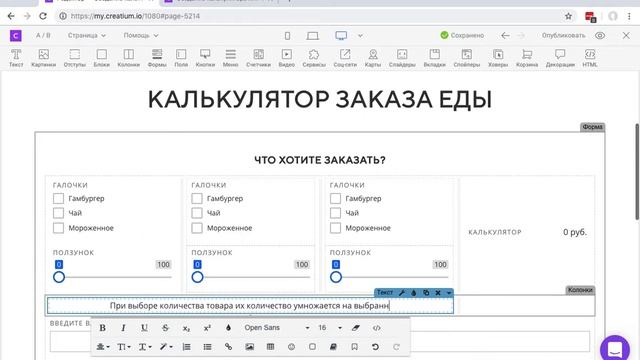Go back with editor undo arrow
640x360 pixels.
pyautogui.click(x=505, y=36)
